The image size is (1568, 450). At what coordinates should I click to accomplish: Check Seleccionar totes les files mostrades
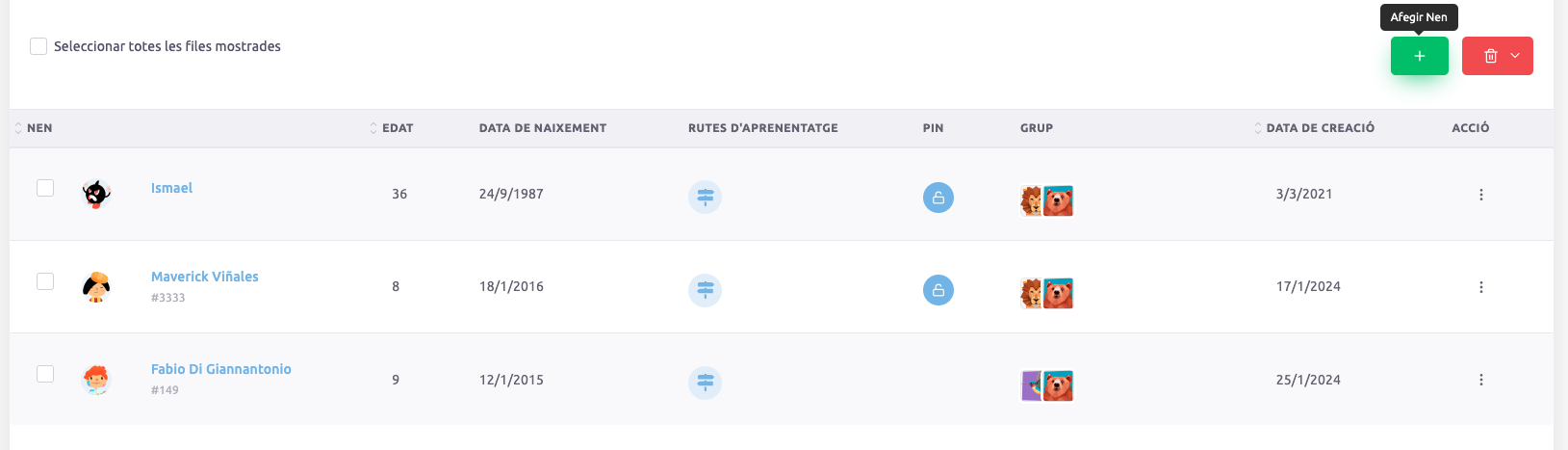point(39,46)
